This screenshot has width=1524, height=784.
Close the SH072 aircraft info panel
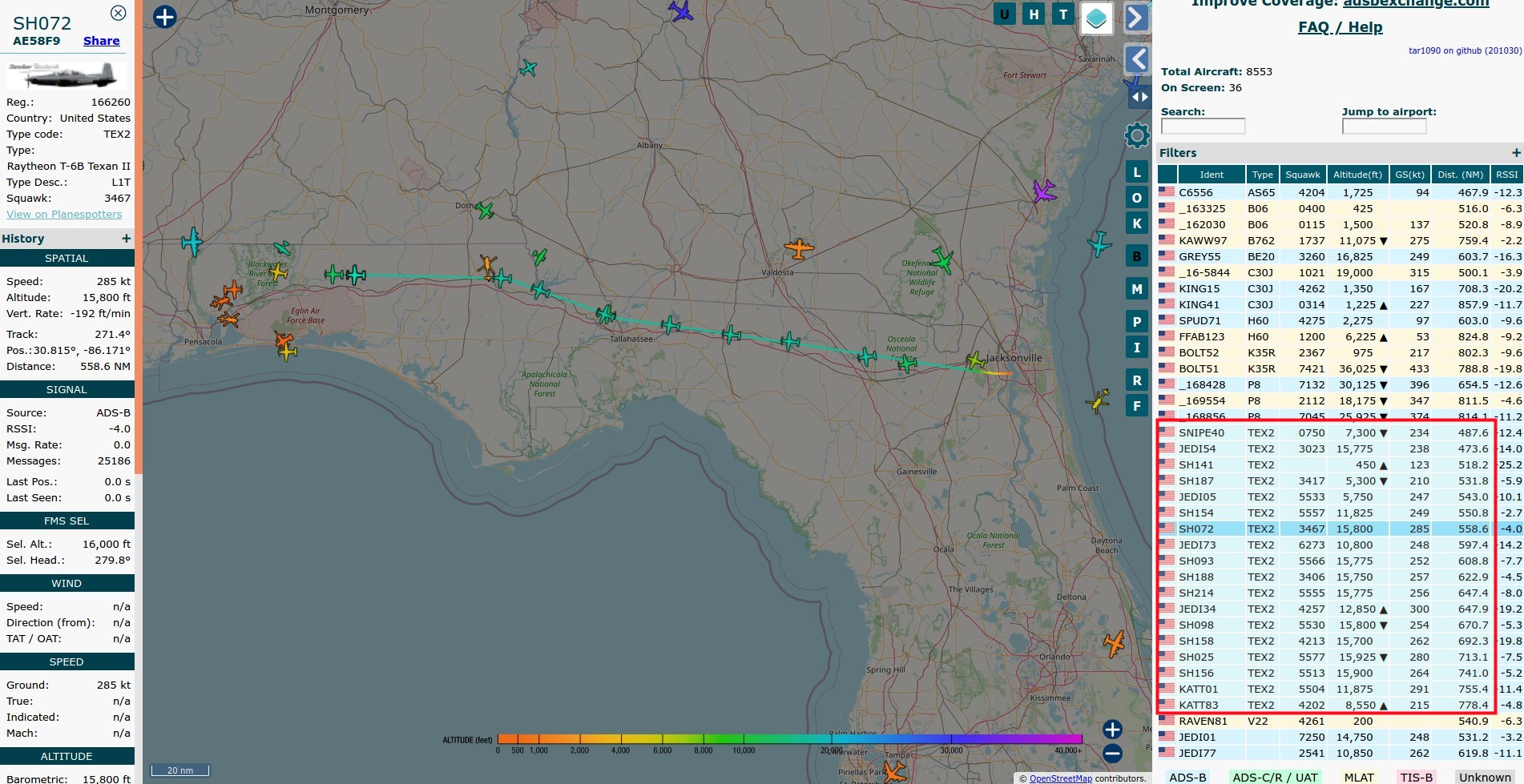118,13
